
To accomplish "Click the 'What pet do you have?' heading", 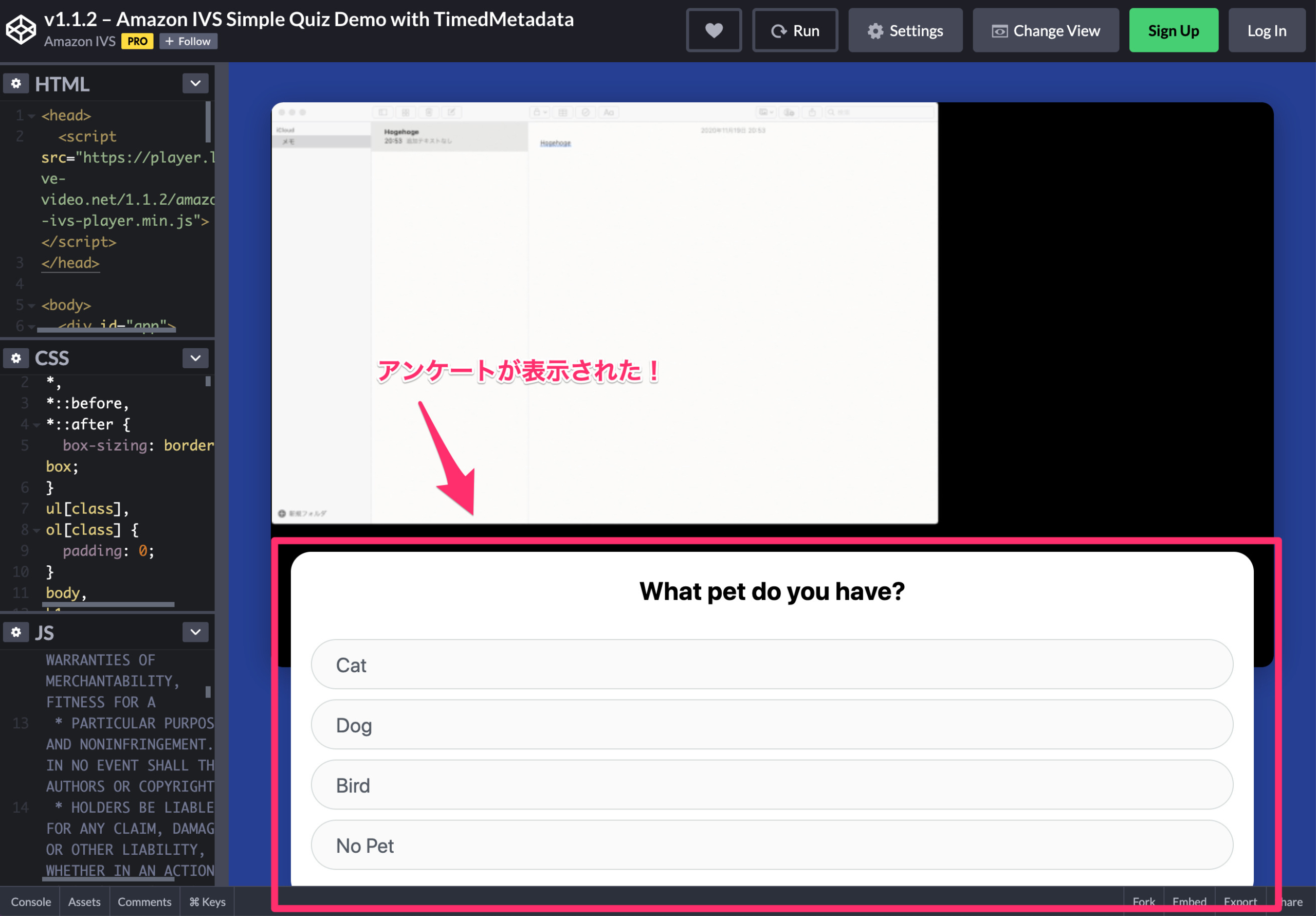I will [x=772, y=591].
